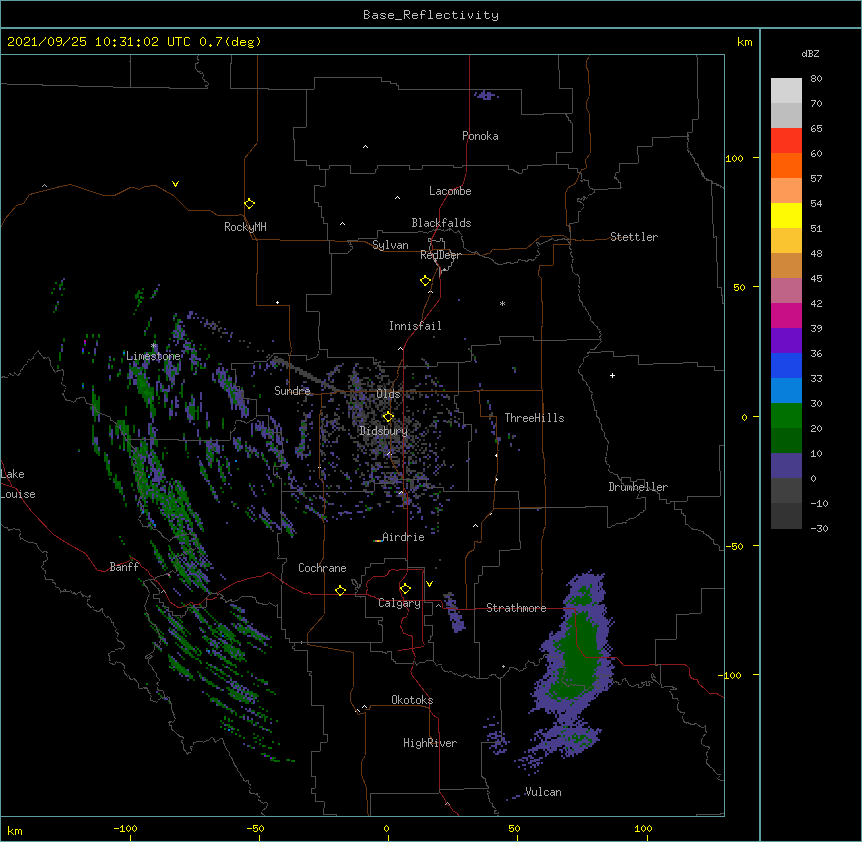Click the Stettler label
This screenshot has width=862, height=842.
pos(634,237)
